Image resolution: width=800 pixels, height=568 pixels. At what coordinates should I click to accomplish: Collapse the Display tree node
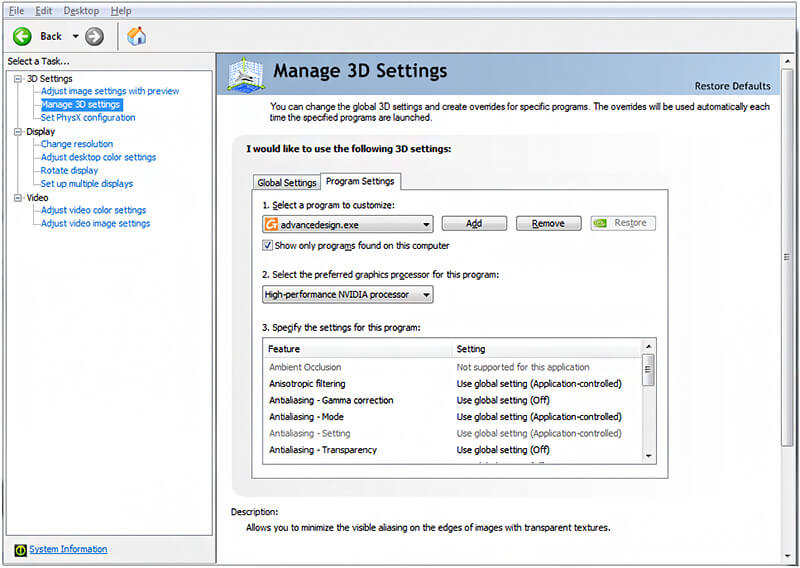[19, 132]
